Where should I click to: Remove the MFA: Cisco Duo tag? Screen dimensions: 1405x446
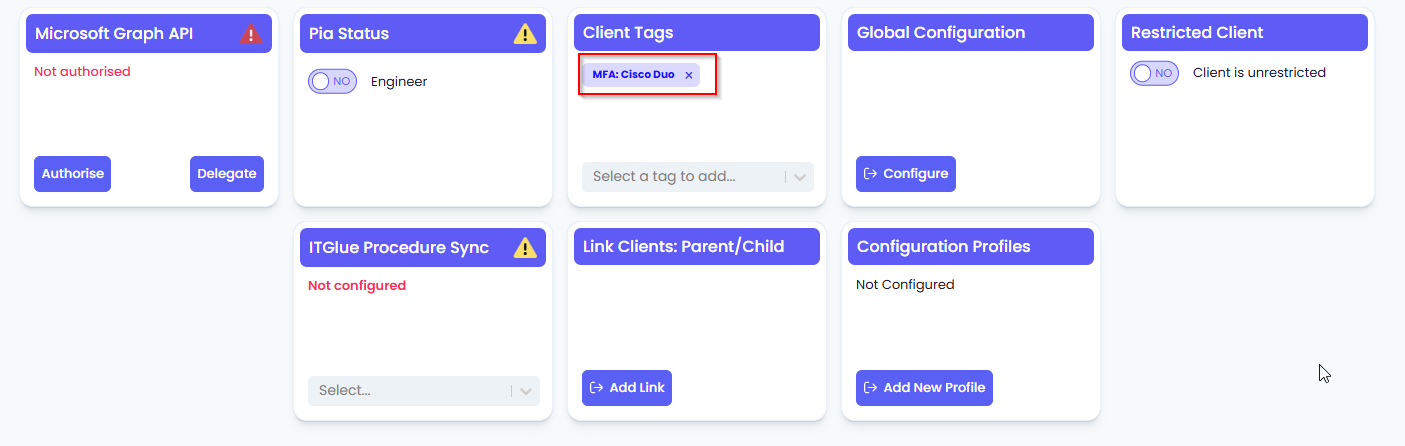[688, 75]
